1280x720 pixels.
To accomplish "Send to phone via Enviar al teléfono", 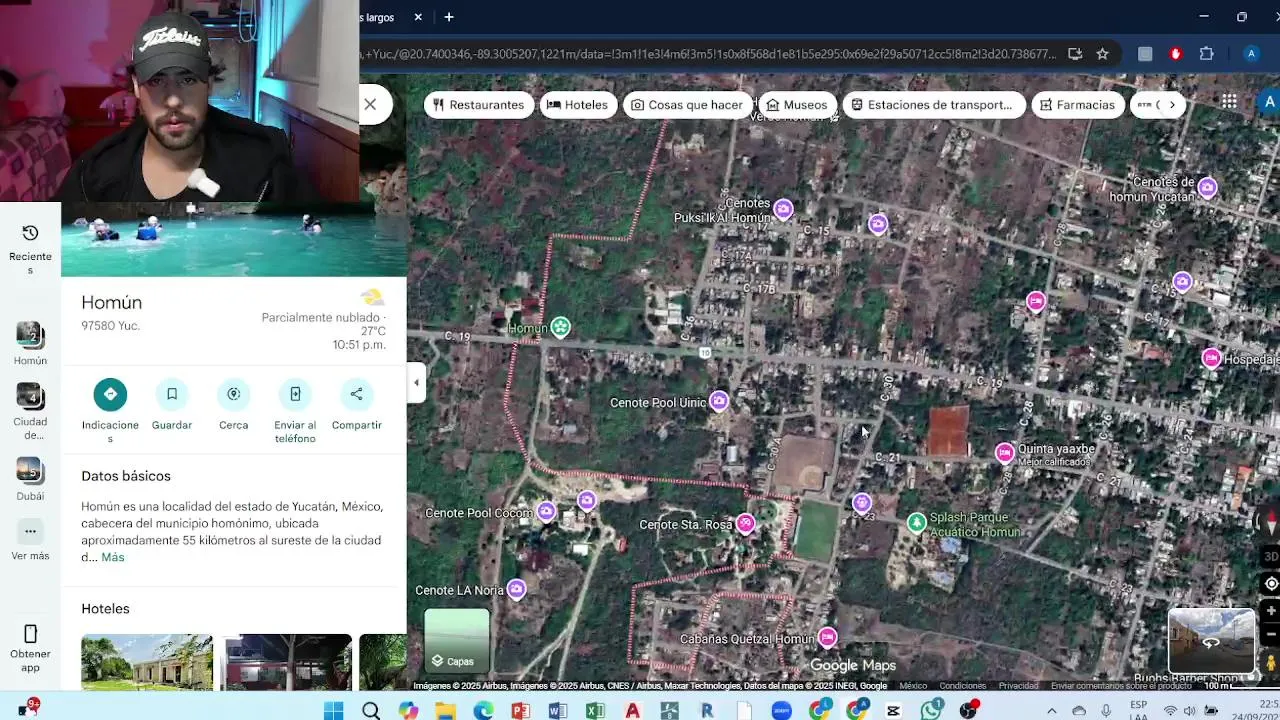I will [295, 394].
